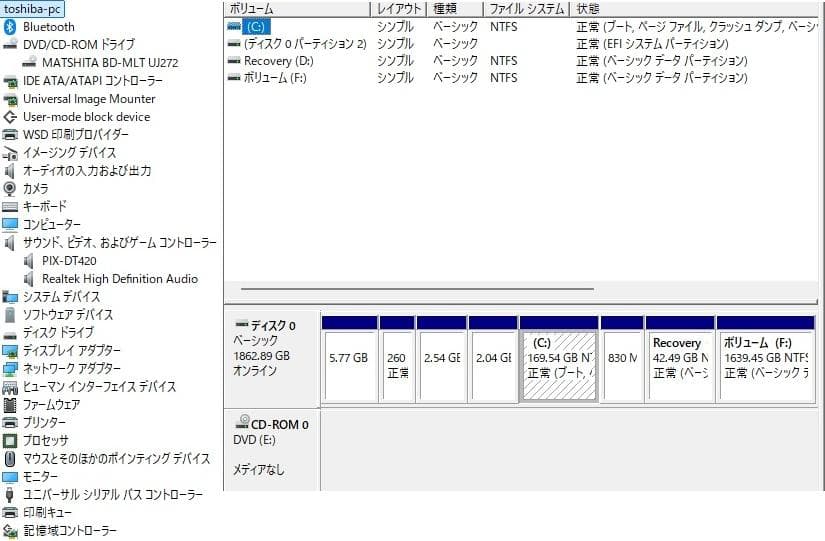Screen dimensions: 825x541
Task: Click the 正常 (EFI システム パーティション) status text
Action: click(652, 44)
